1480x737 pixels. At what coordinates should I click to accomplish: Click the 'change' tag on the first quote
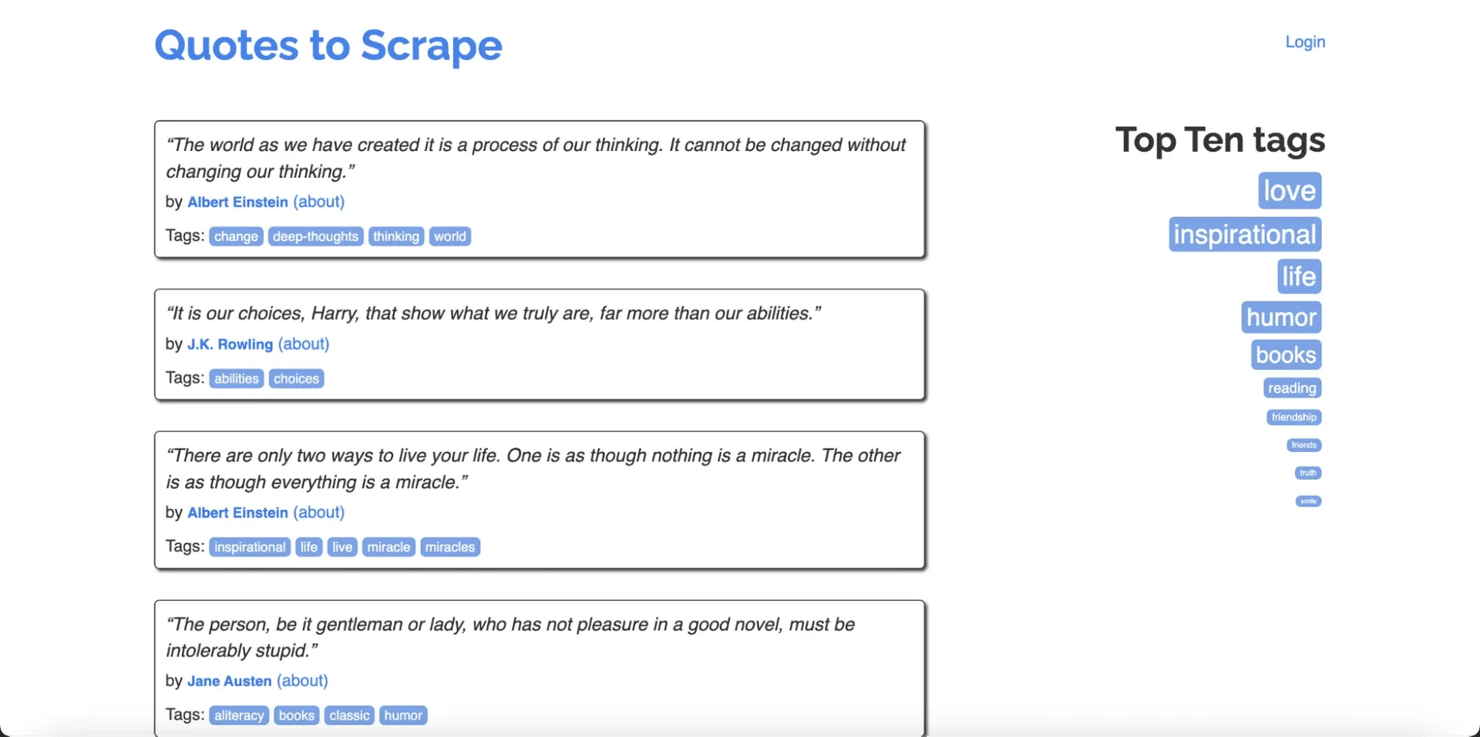pos(236,237)
